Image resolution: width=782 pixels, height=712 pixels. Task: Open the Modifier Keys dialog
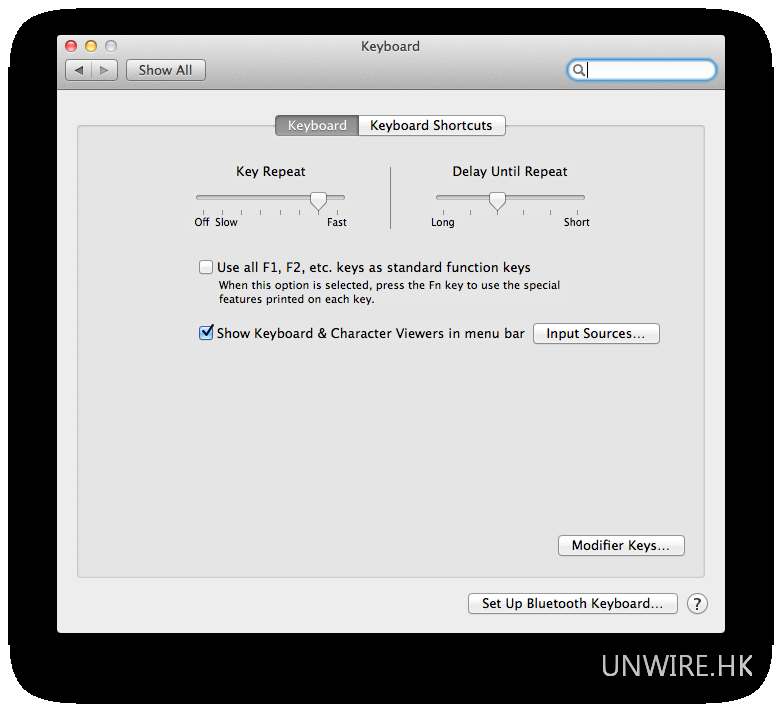(x=620, y=545)
